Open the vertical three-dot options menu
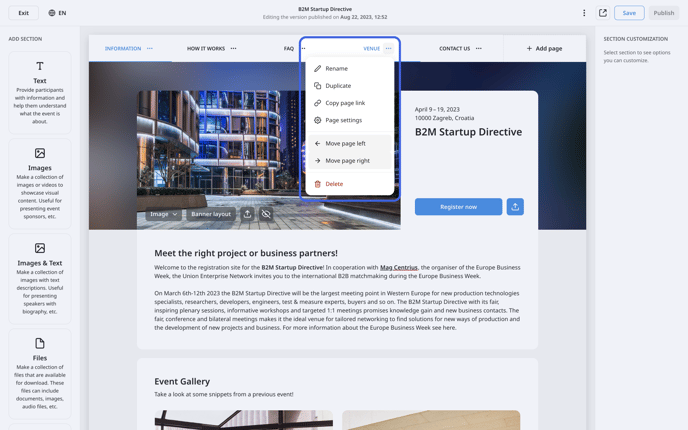 point(584,13)
